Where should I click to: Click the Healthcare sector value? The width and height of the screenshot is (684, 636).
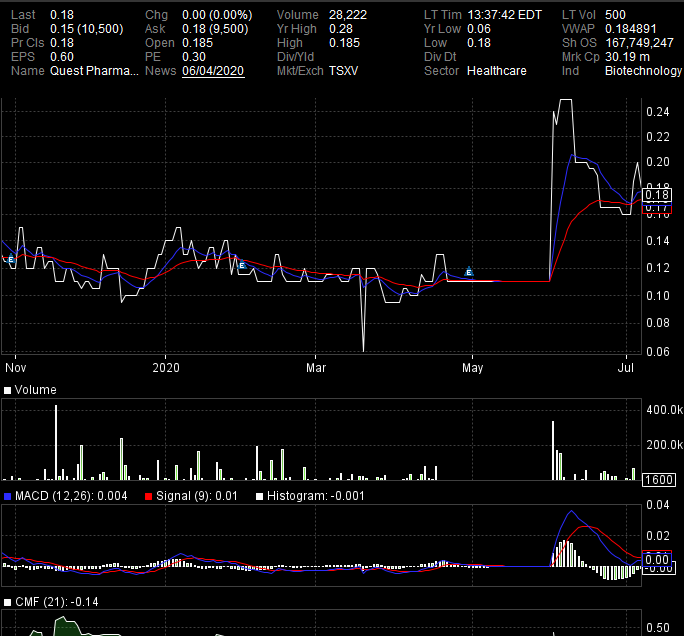(497, 71)
